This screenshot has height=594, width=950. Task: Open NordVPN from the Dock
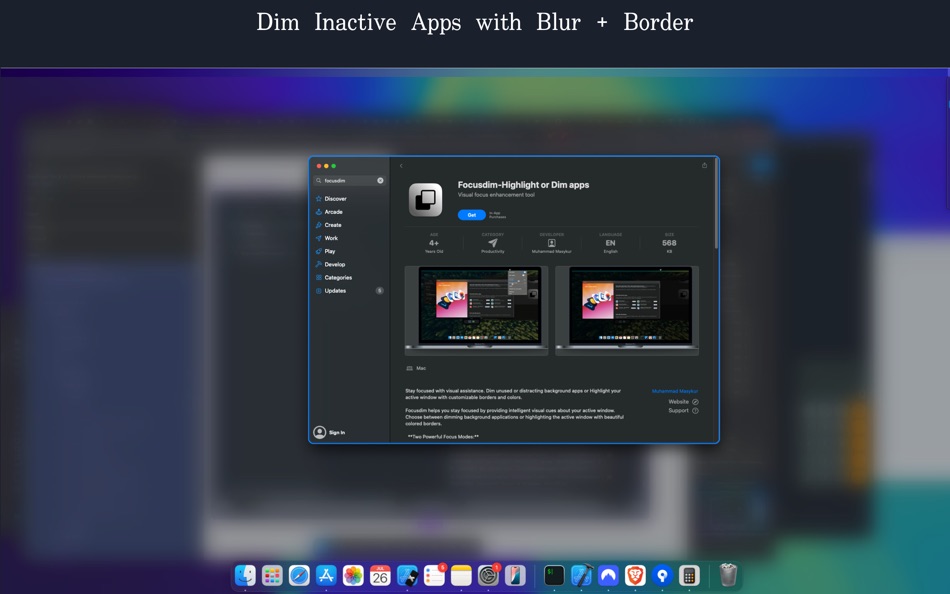[x=608, y=575]
